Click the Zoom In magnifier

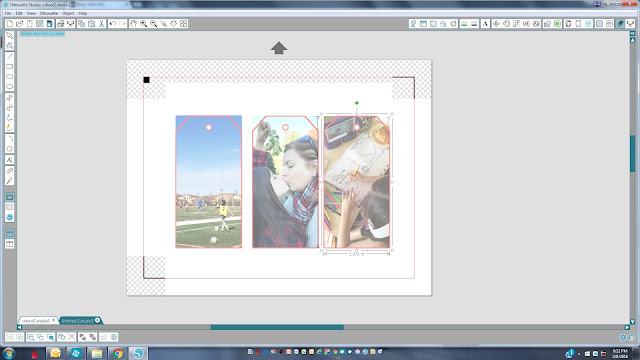coord(144,24)
